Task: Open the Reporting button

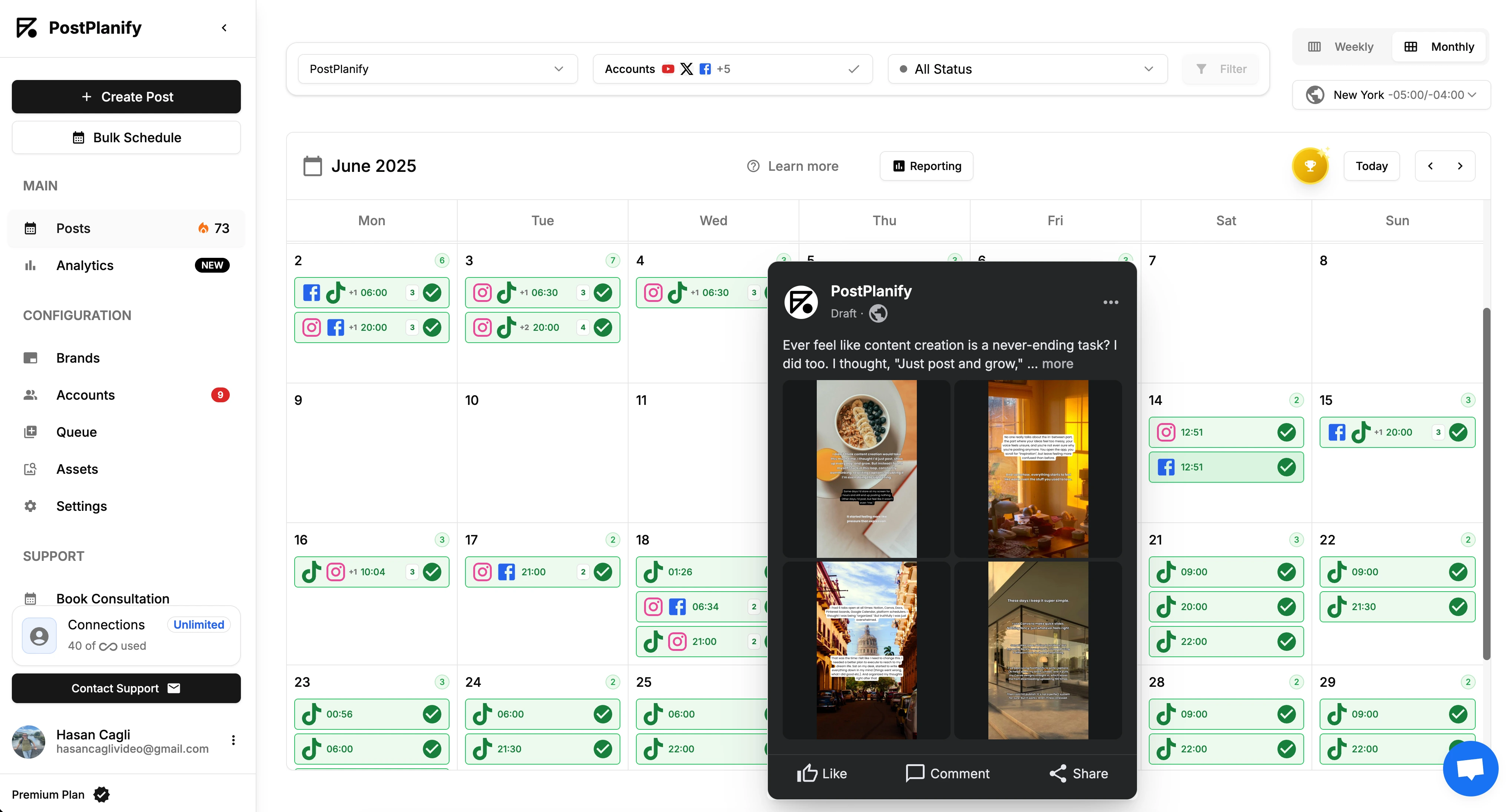Action: [926, 166]
